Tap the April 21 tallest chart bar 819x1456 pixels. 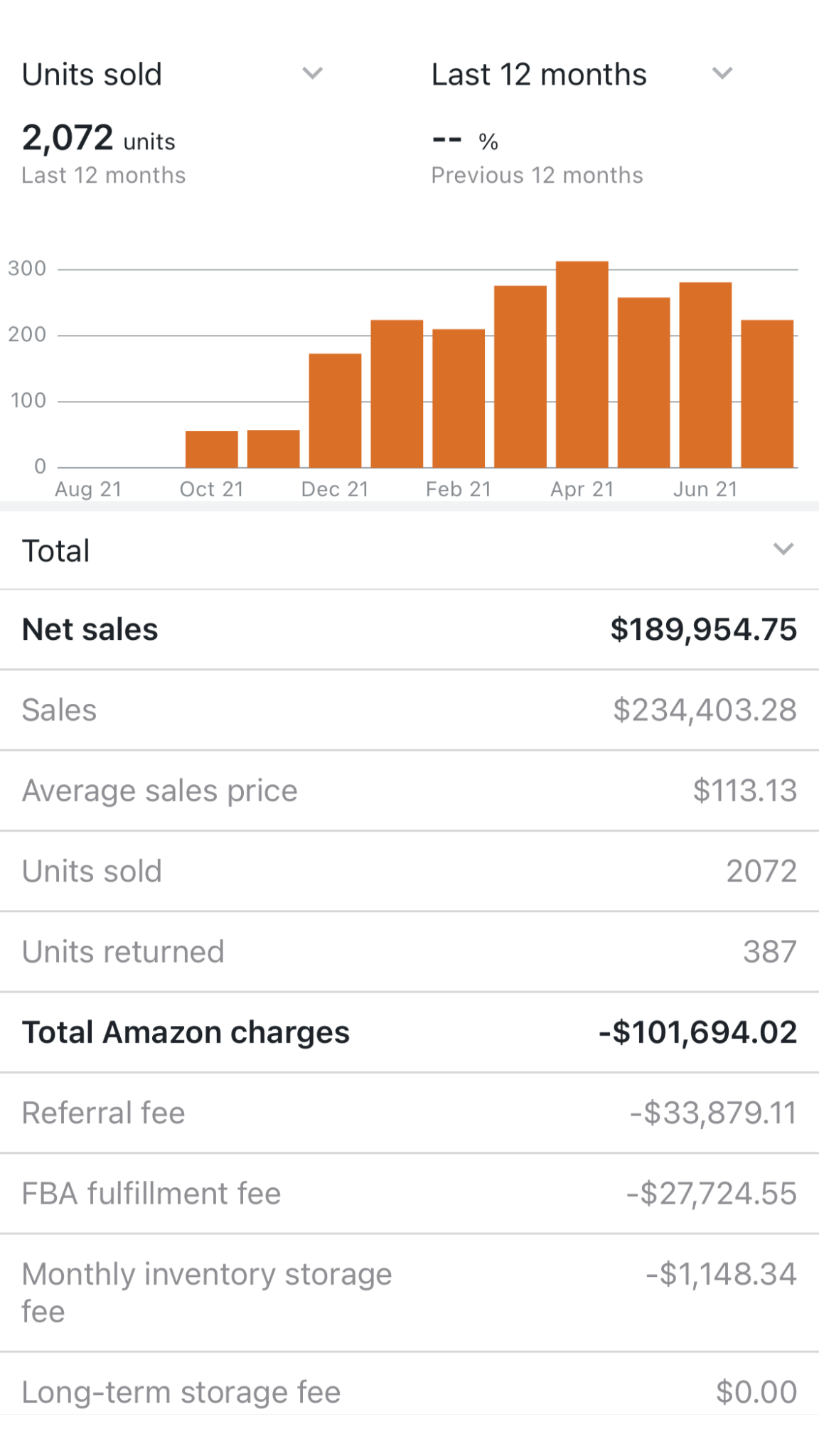click(582, 365)
